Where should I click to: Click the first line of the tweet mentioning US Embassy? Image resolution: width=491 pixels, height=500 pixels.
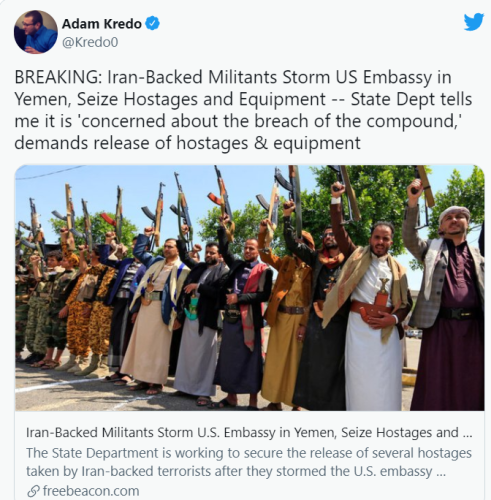pyautogui.click(x=233, y=77)
